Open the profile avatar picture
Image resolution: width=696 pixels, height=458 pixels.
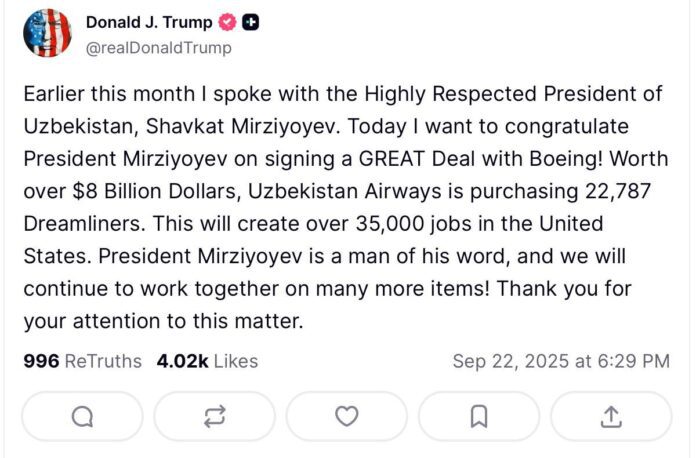click(x=47, y=34)
